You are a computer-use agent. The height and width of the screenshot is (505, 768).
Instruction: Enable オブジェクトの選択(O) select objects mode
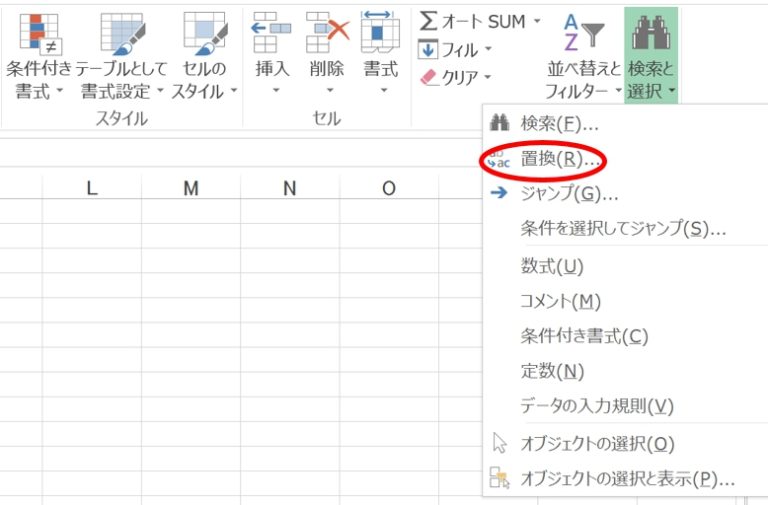tap(597, 443)
